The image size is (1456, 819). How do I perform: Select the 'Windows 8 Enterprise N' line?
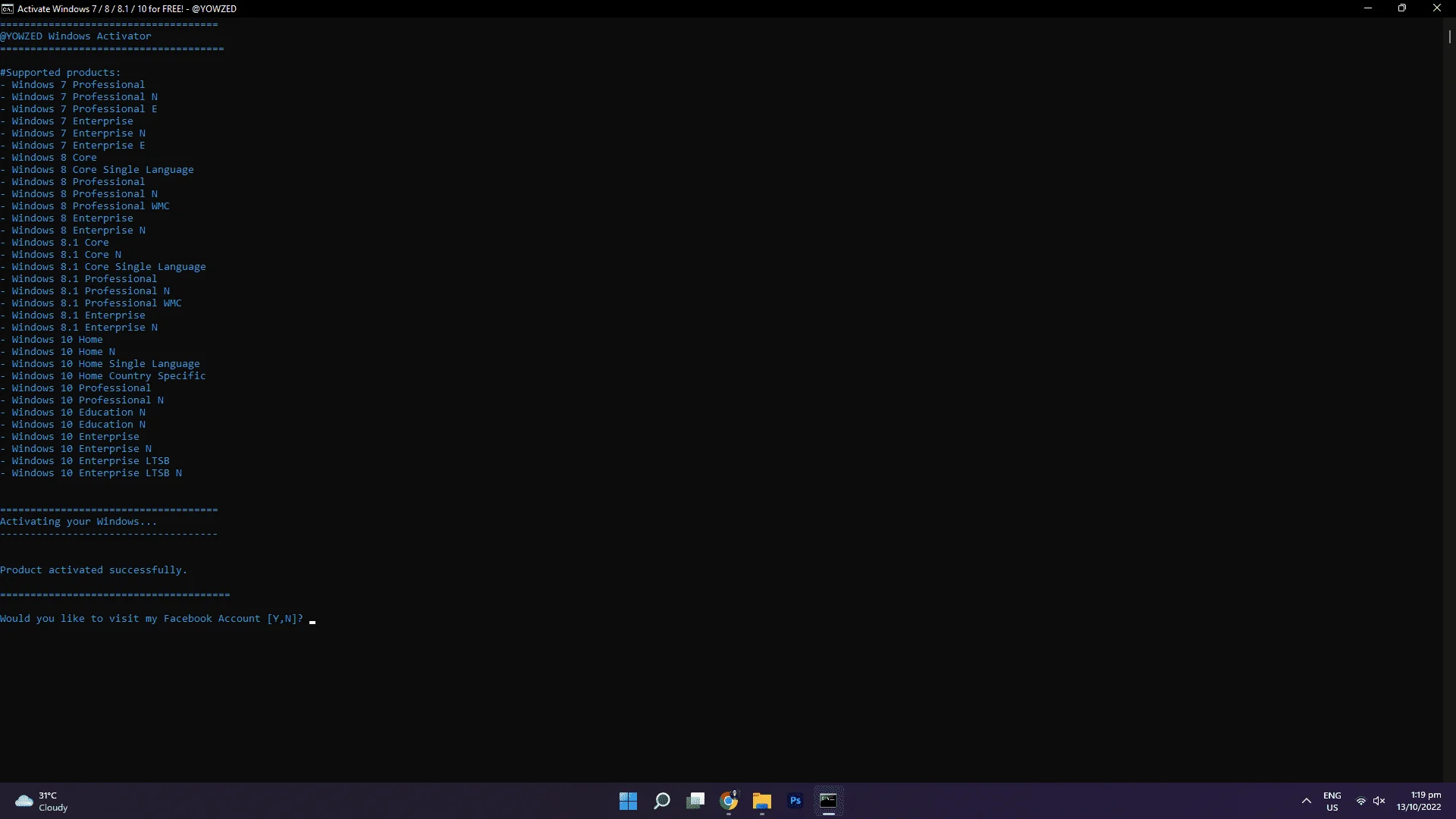click(x=73, y=231)
